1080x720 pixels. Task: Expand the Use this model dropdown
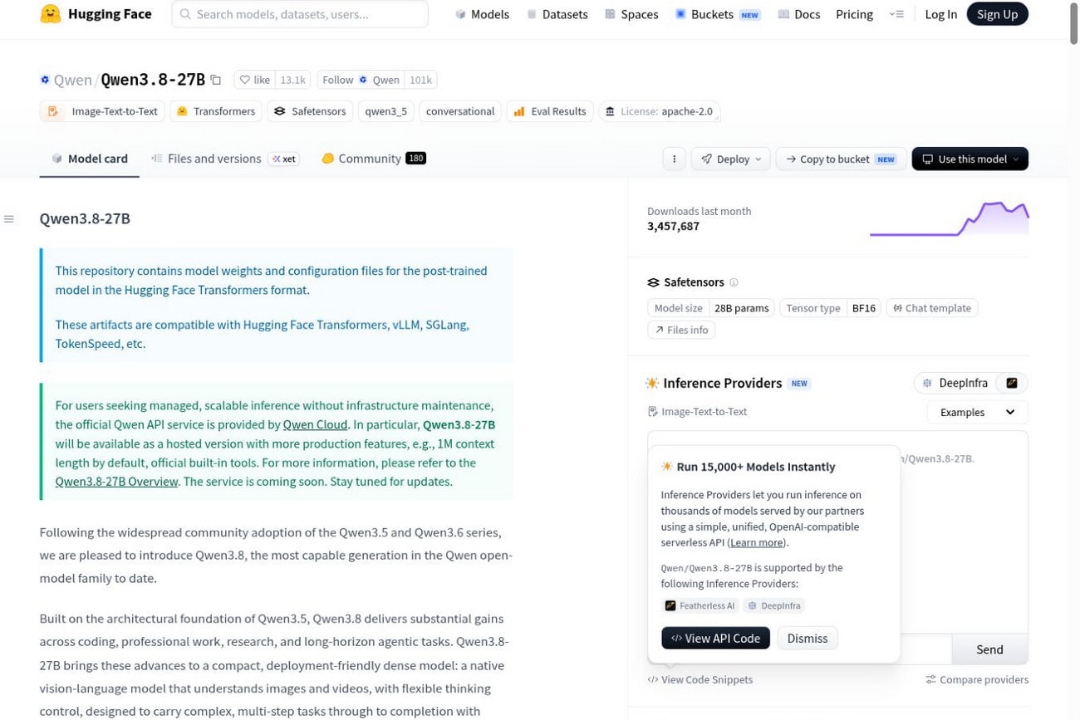pyautogui.click(x=970, y=159)
